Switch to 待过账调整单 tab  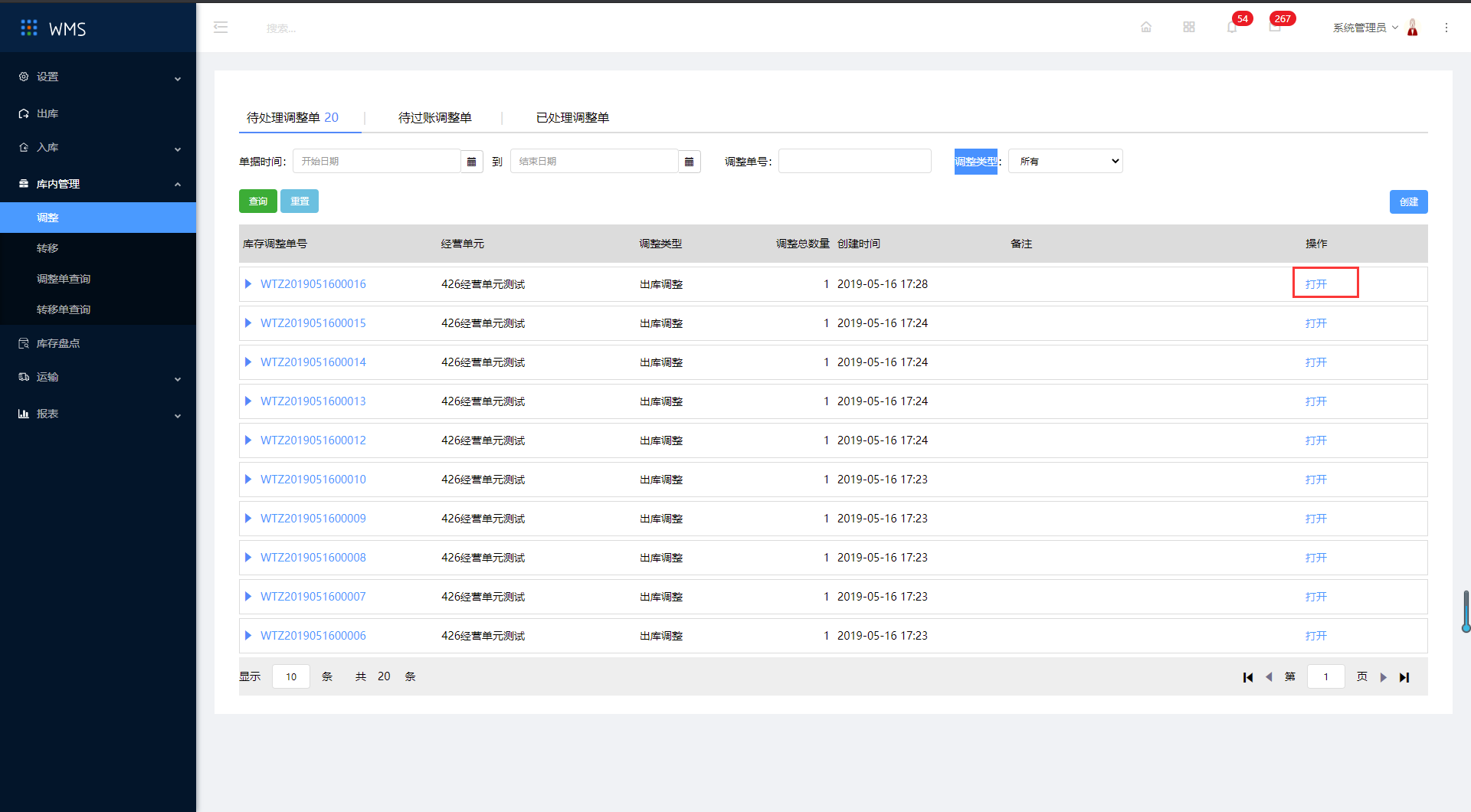coord(435,117)
